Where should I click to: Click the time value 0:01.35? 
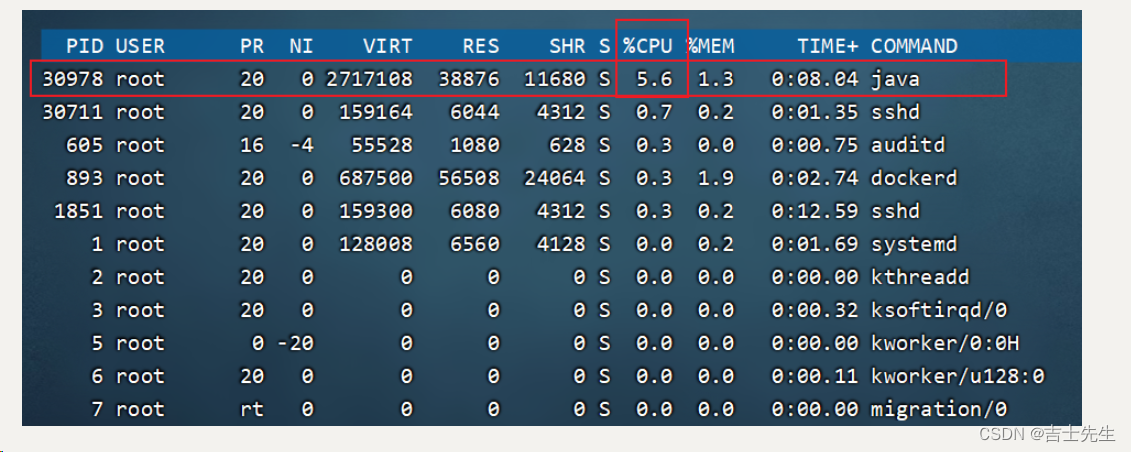(x=815, y=112)
